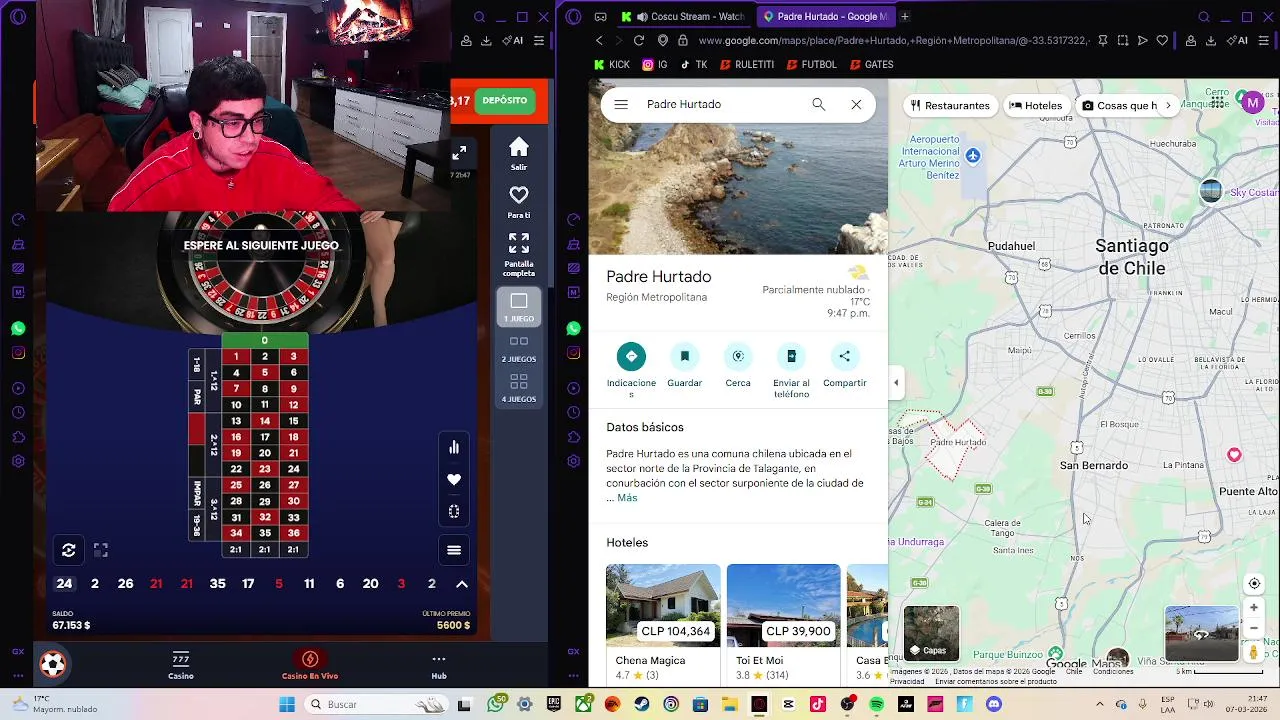Open the KICK bookmark
The height and width of the screenshot is (720, 1280).
[612, 64]
